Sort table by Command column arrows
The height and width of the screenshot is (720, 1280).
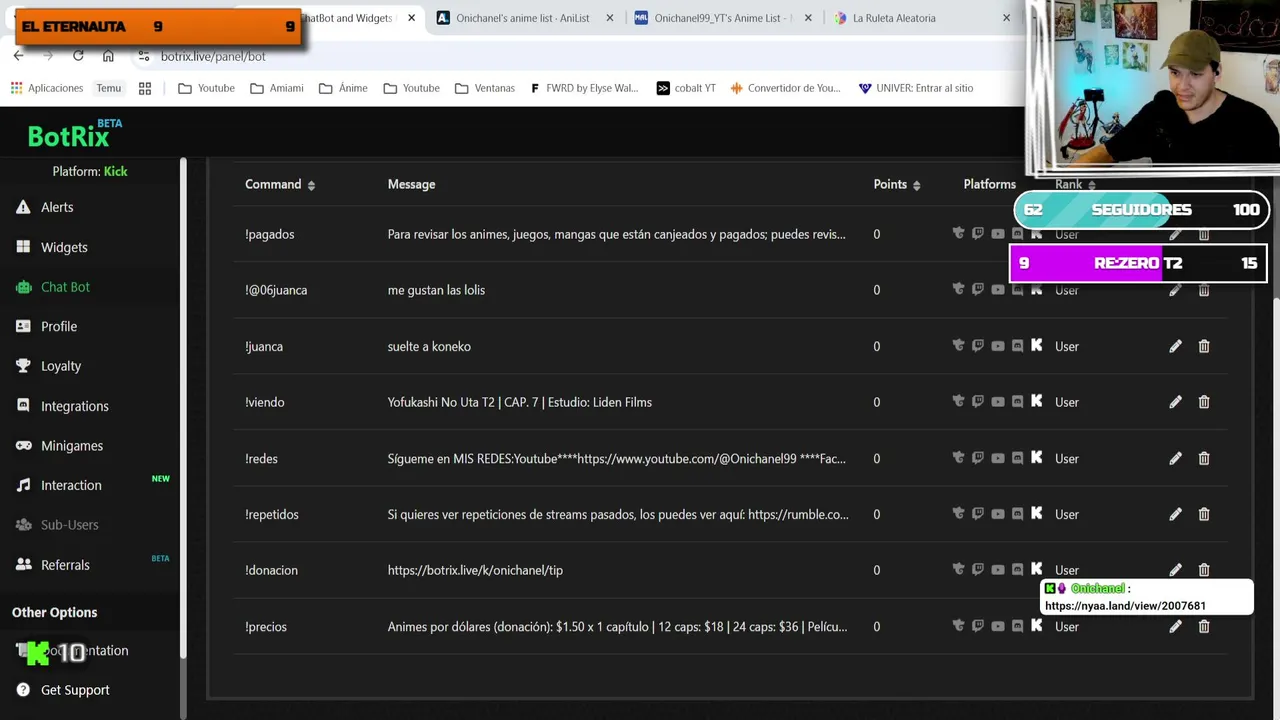pyautogui.click(x=311, y=185)
